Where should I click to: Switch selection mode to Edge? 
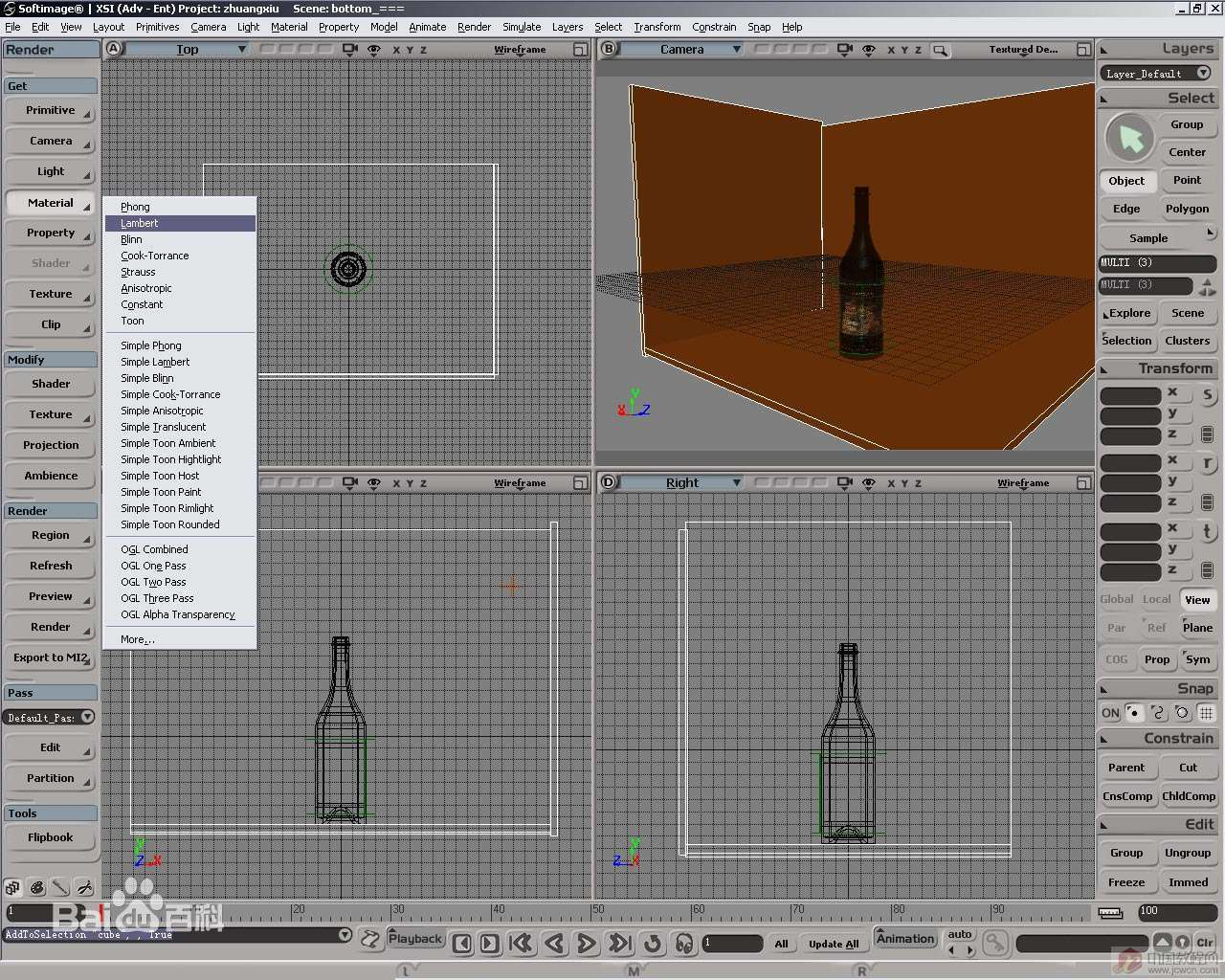pyautogui.click(x=1125, y=209)
